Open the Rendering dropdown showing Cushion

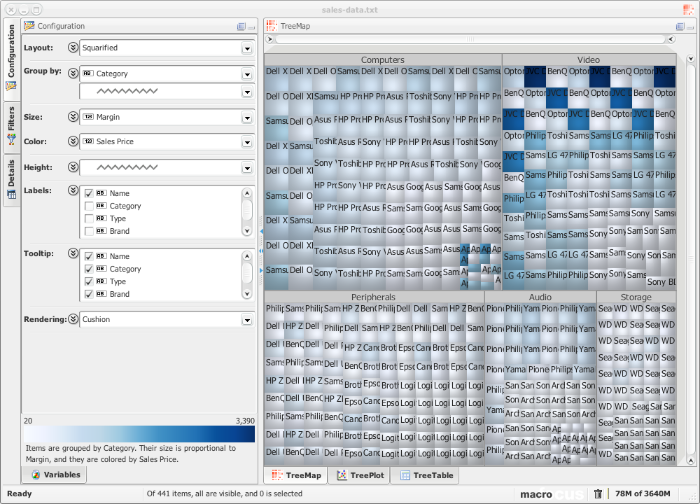247,320
